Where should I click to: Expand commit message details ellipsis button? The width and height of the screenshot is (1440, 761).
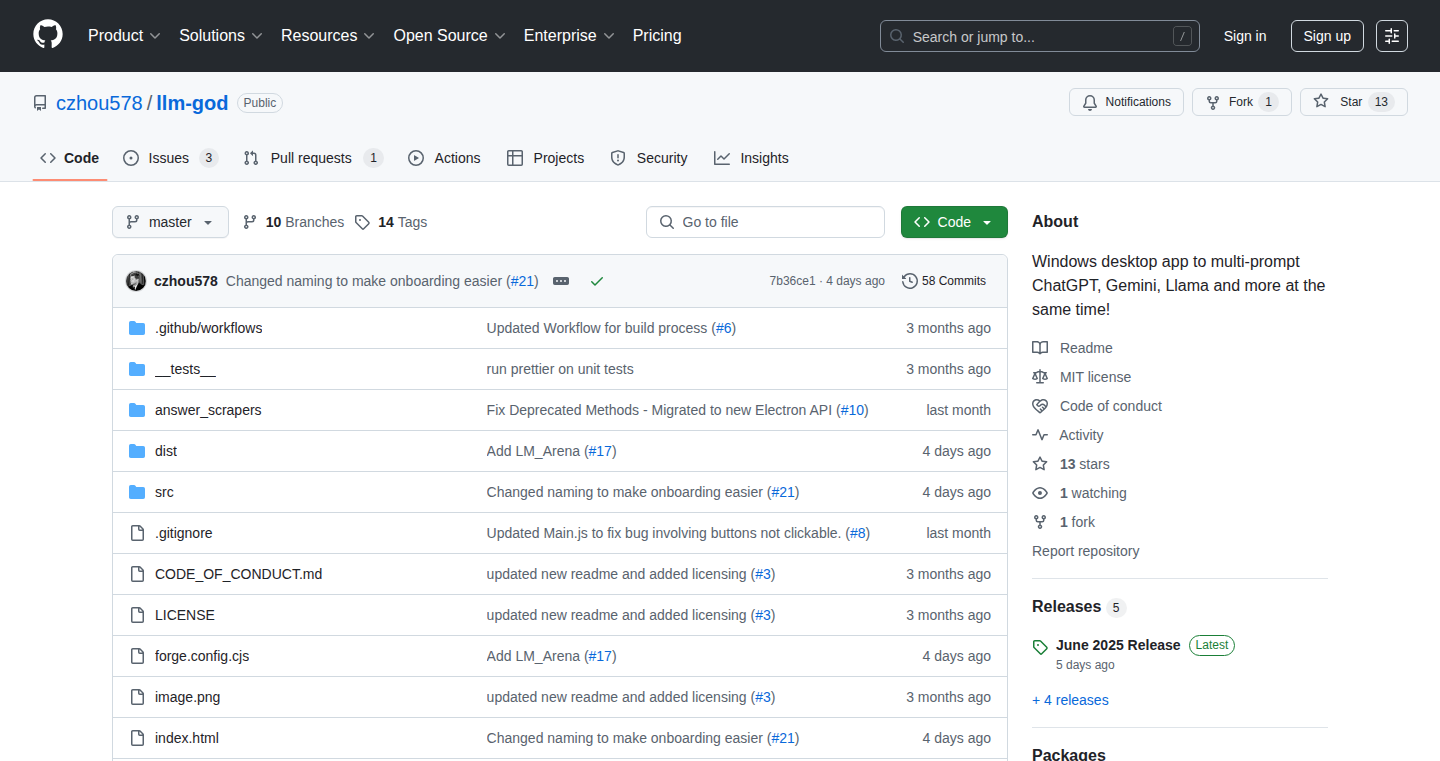point(561,281)
